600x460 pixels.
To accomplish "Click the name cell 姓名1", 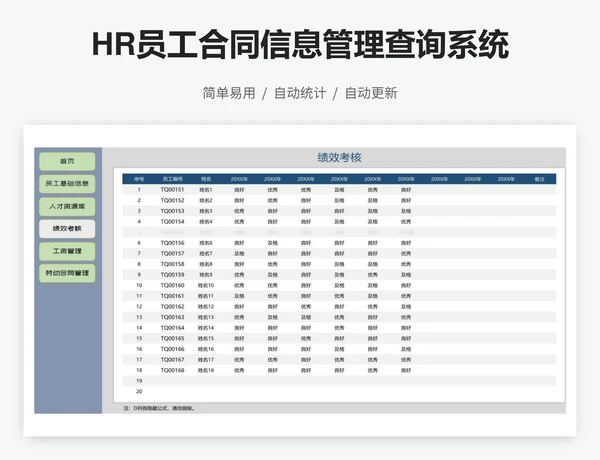I will tap(206, 190).
